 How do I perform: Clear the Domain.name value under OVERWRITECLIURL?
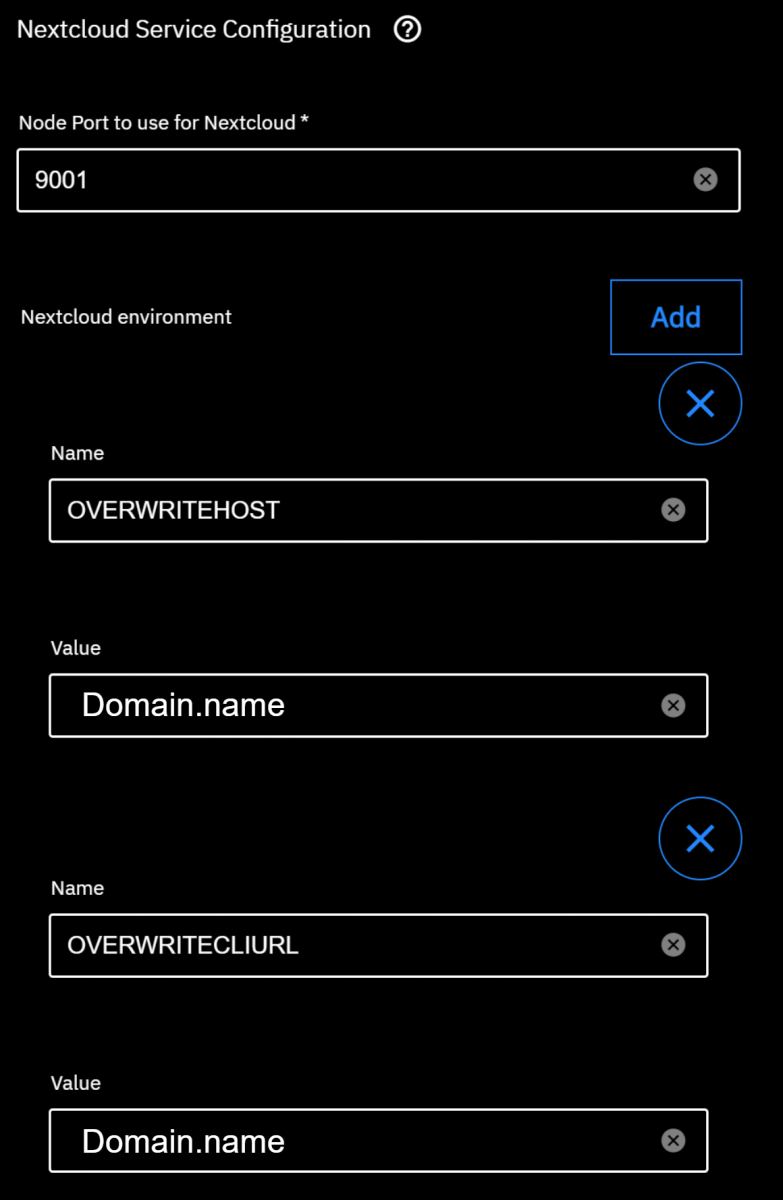click(674, 1140)
